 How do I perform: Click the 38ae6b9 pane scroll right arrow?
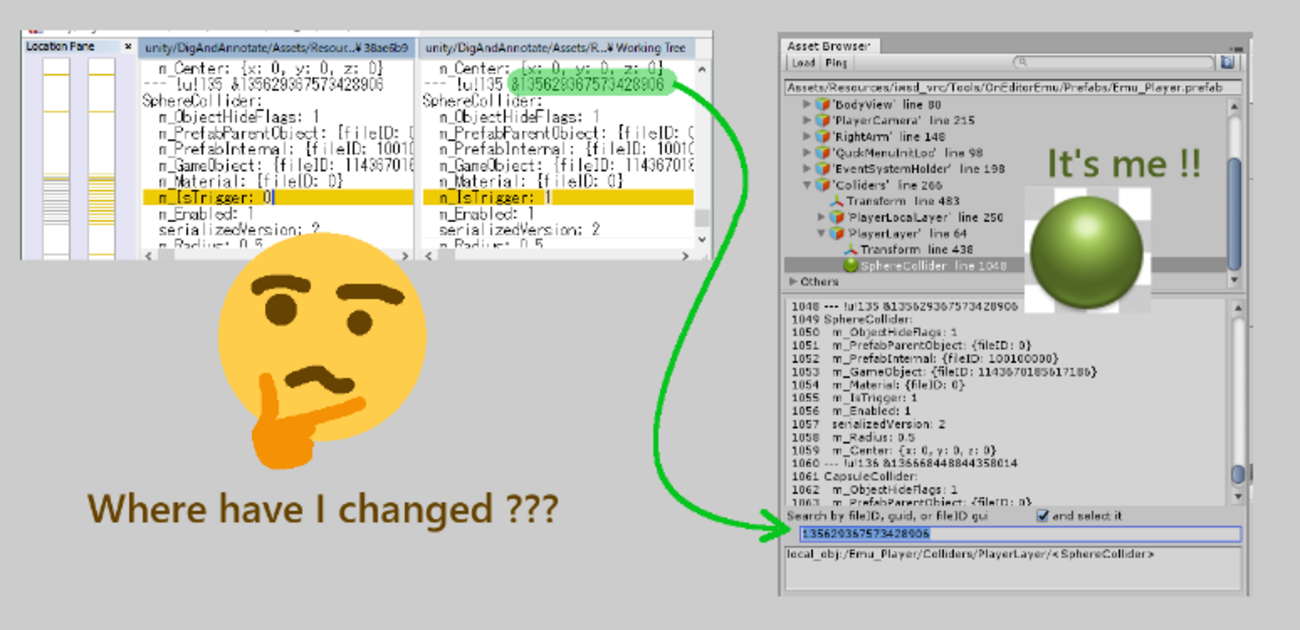(x=405, y=254)
